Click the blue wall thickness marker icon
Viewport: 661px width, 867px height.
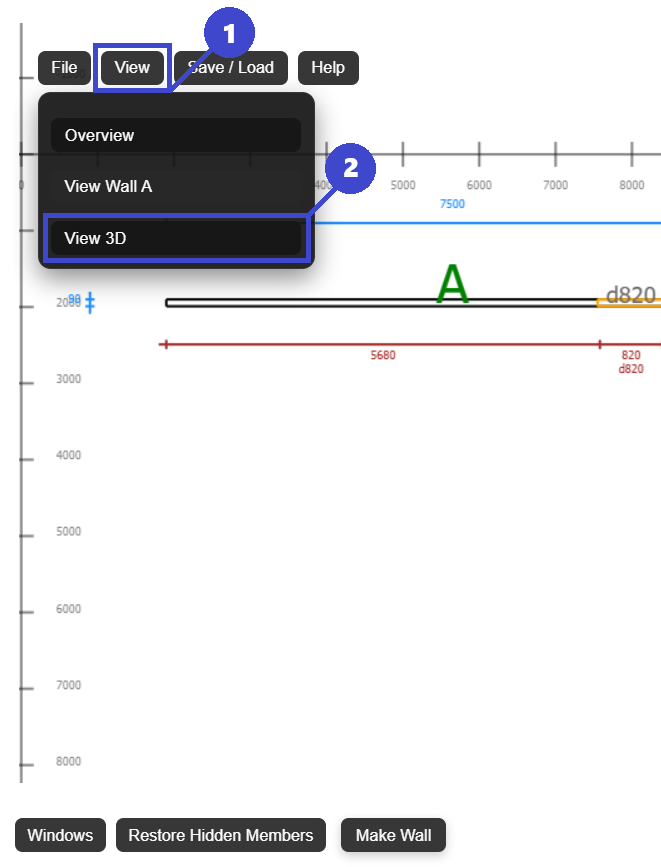tap(90, 302)
